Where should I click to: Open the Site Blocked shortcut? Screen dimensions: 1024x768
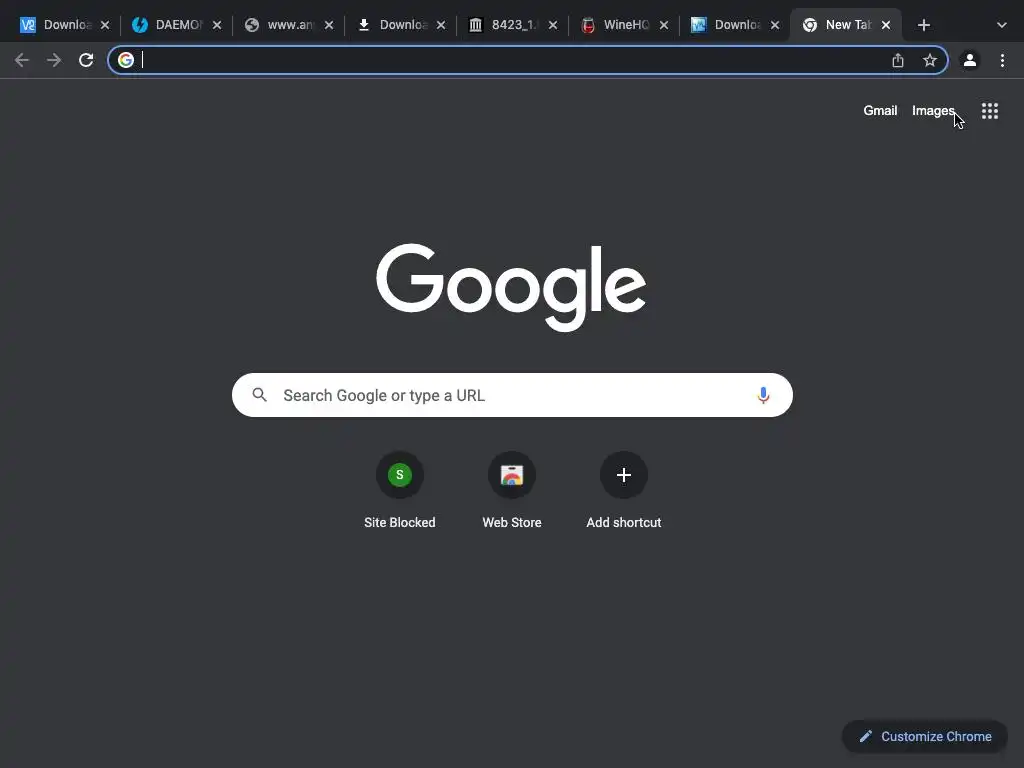(x=400, y=490)
